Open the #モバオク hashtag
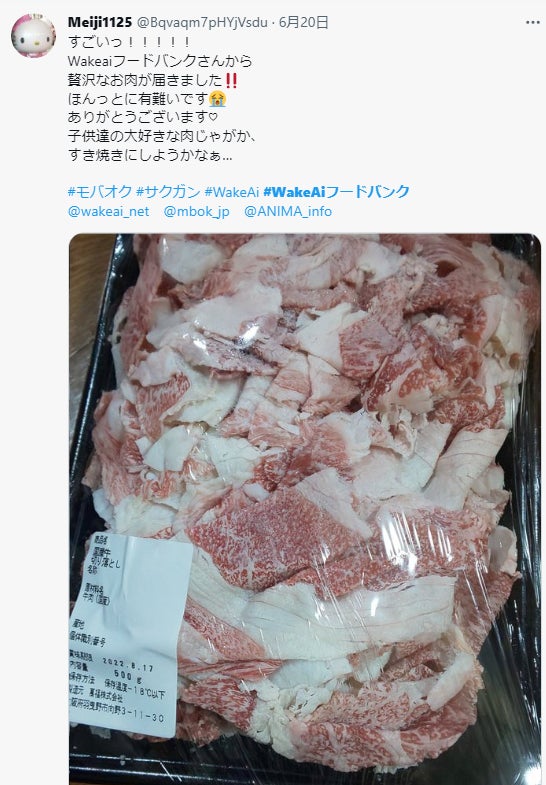 point(100,192)
